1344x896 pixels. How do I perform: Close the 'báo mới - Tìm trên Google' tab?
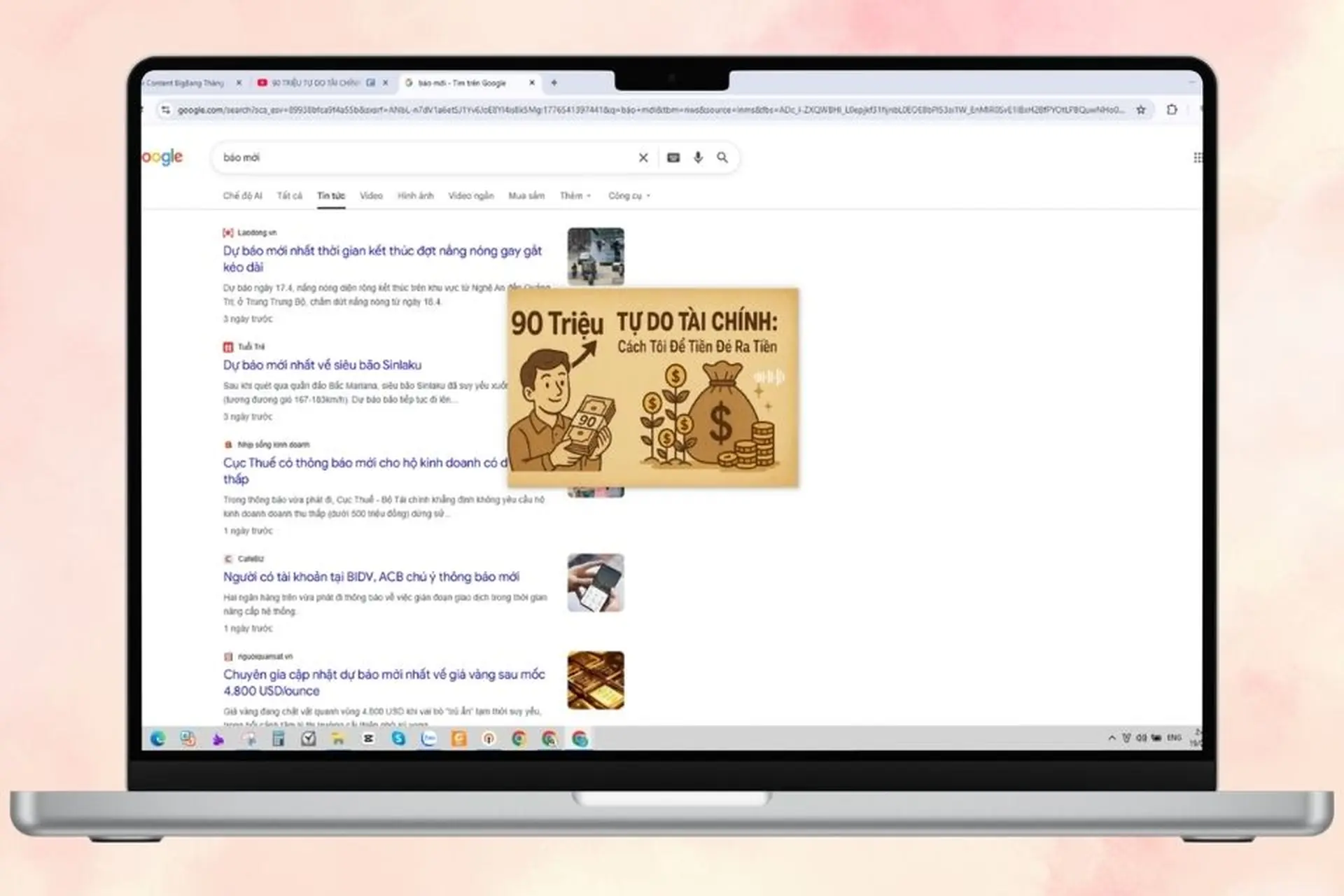tap(531, 83)
